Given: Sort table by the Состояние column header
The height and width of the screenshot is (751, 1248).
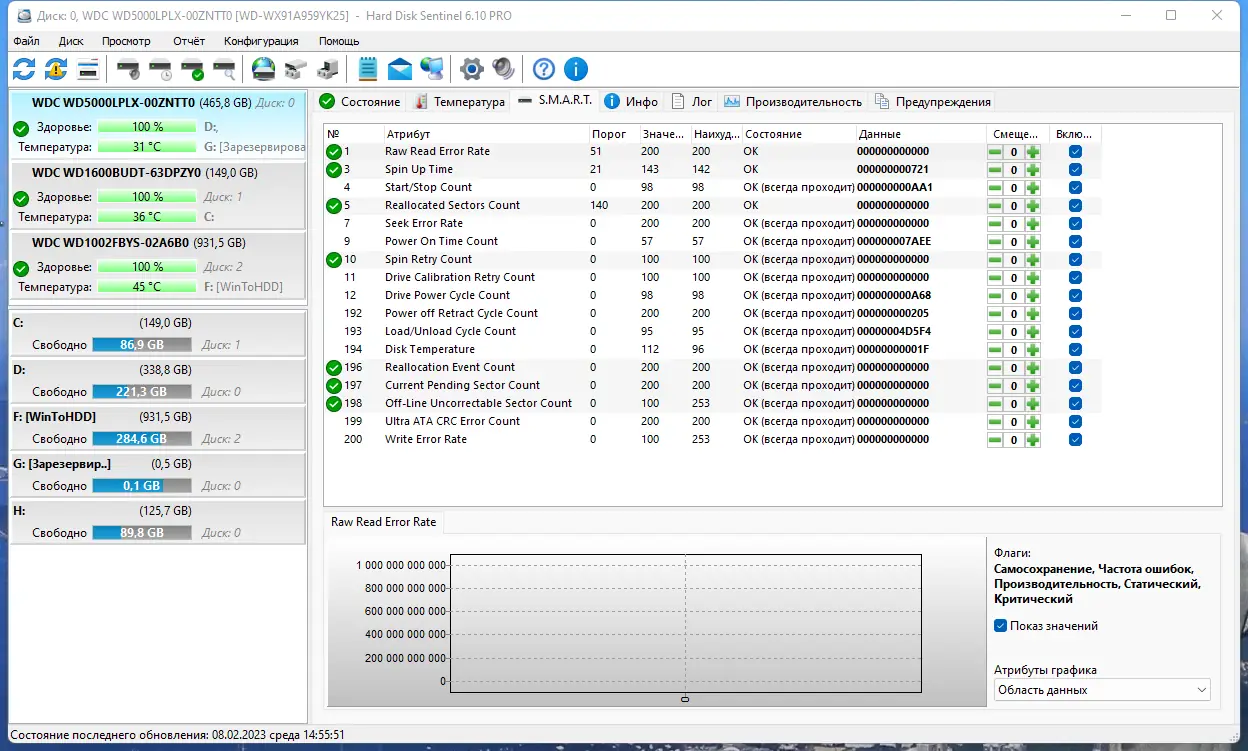Looking at the screenshot, I should [x=798, y=134].
